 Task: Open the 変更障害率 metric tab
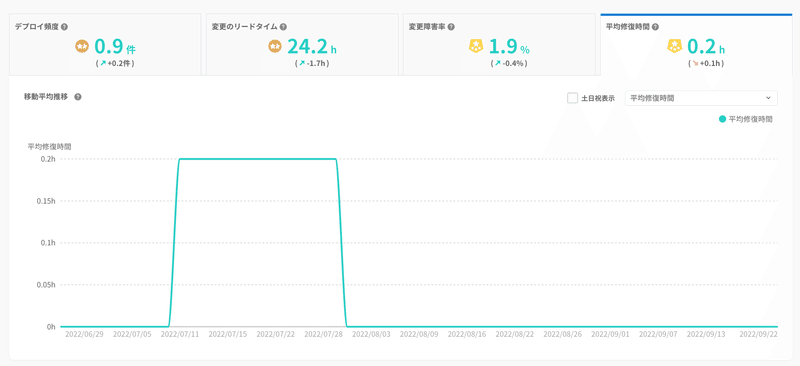(499, 44)
